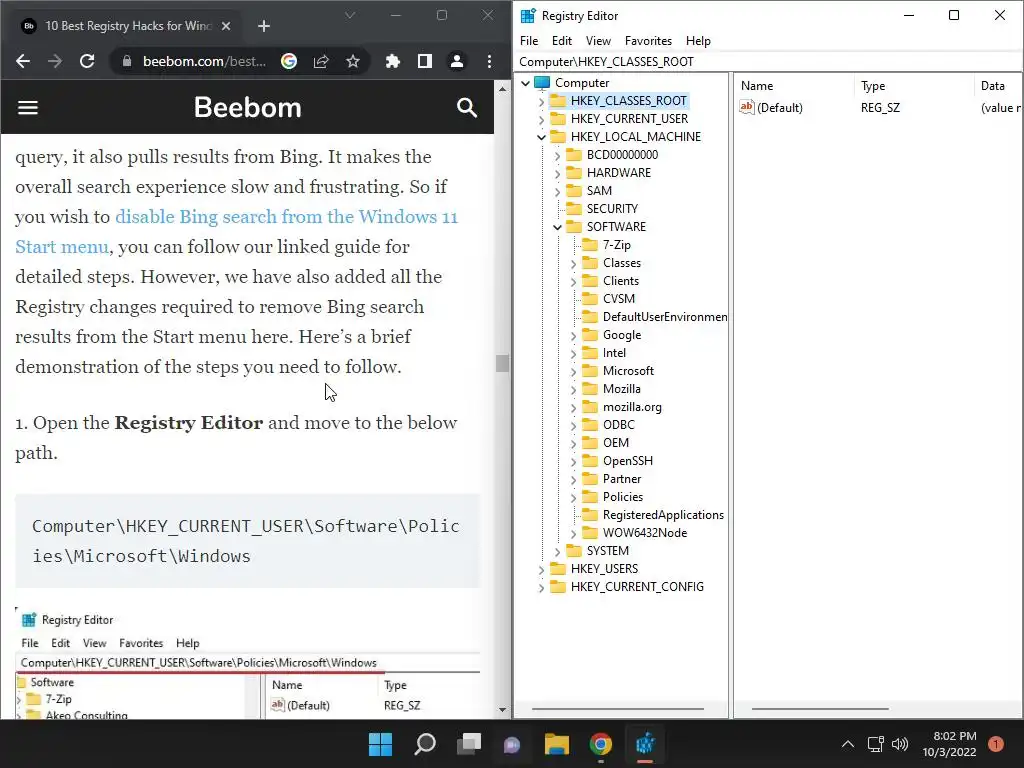Click the Chrome forward arrow

[55, 61]
